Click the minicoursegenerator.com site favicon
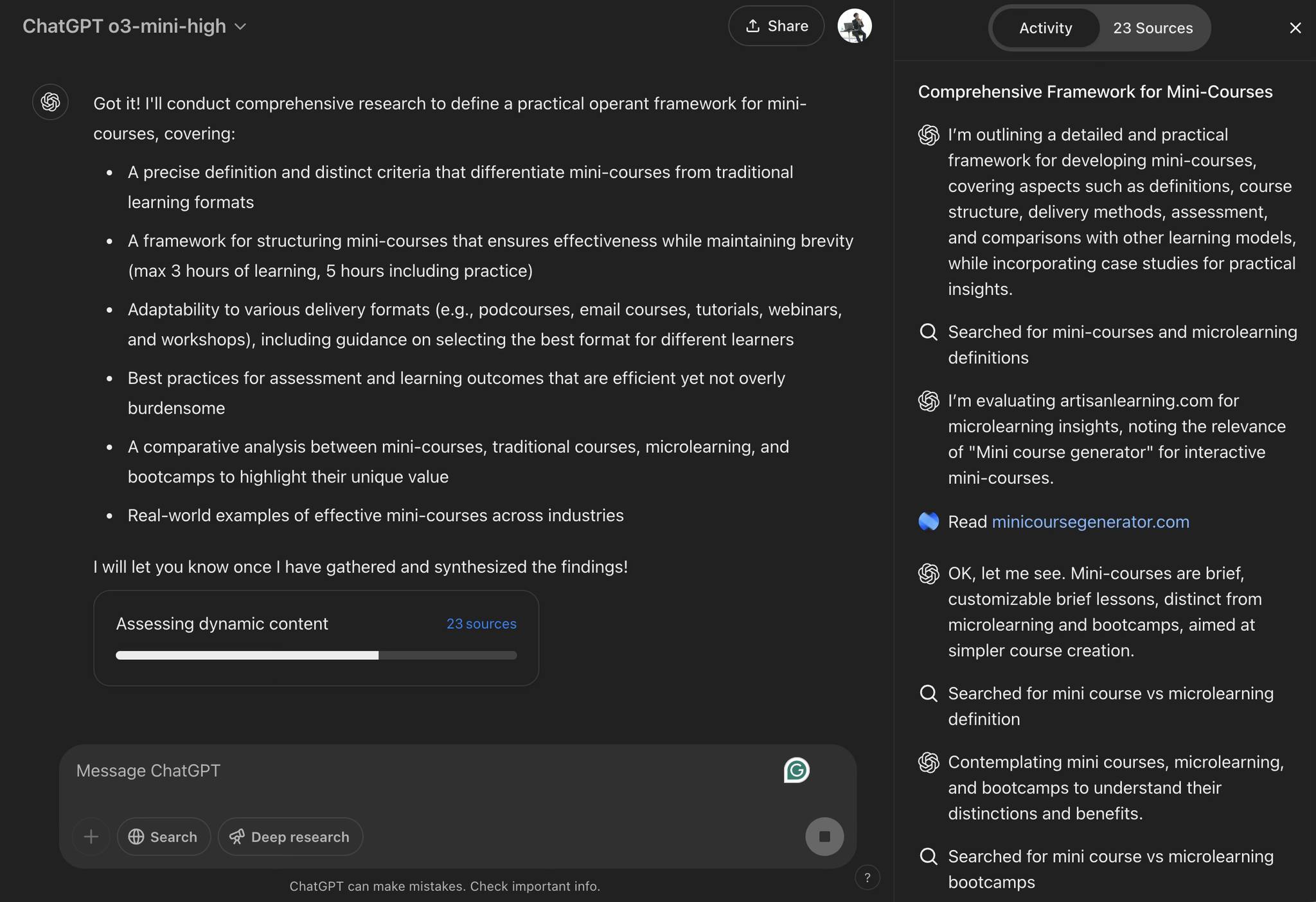This screenshot has height=902, width=1316. coord(929,522)
